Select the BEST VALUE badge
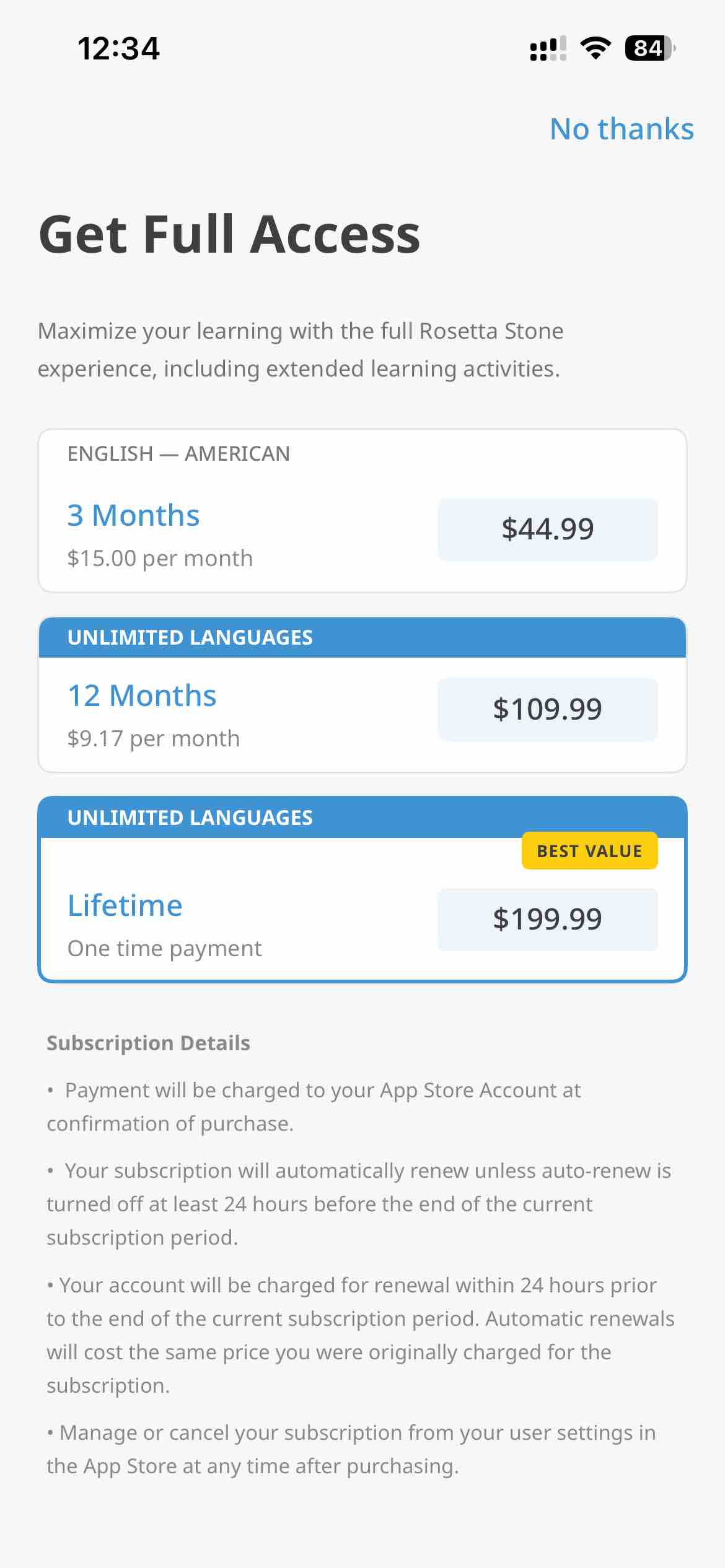The width and height of the screenshot is (725, 1568). [591, 851]
